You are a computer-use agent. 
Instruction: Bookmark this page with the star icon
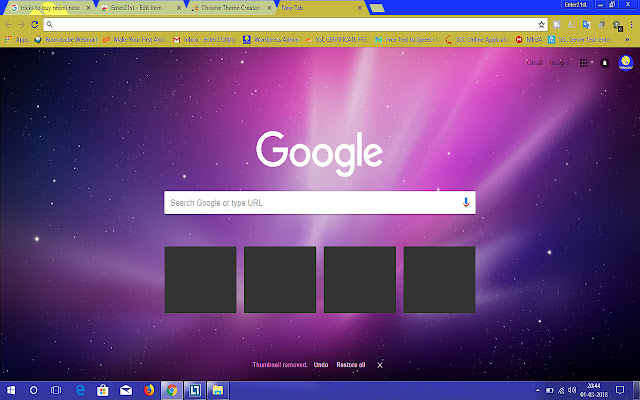point(541,24)
